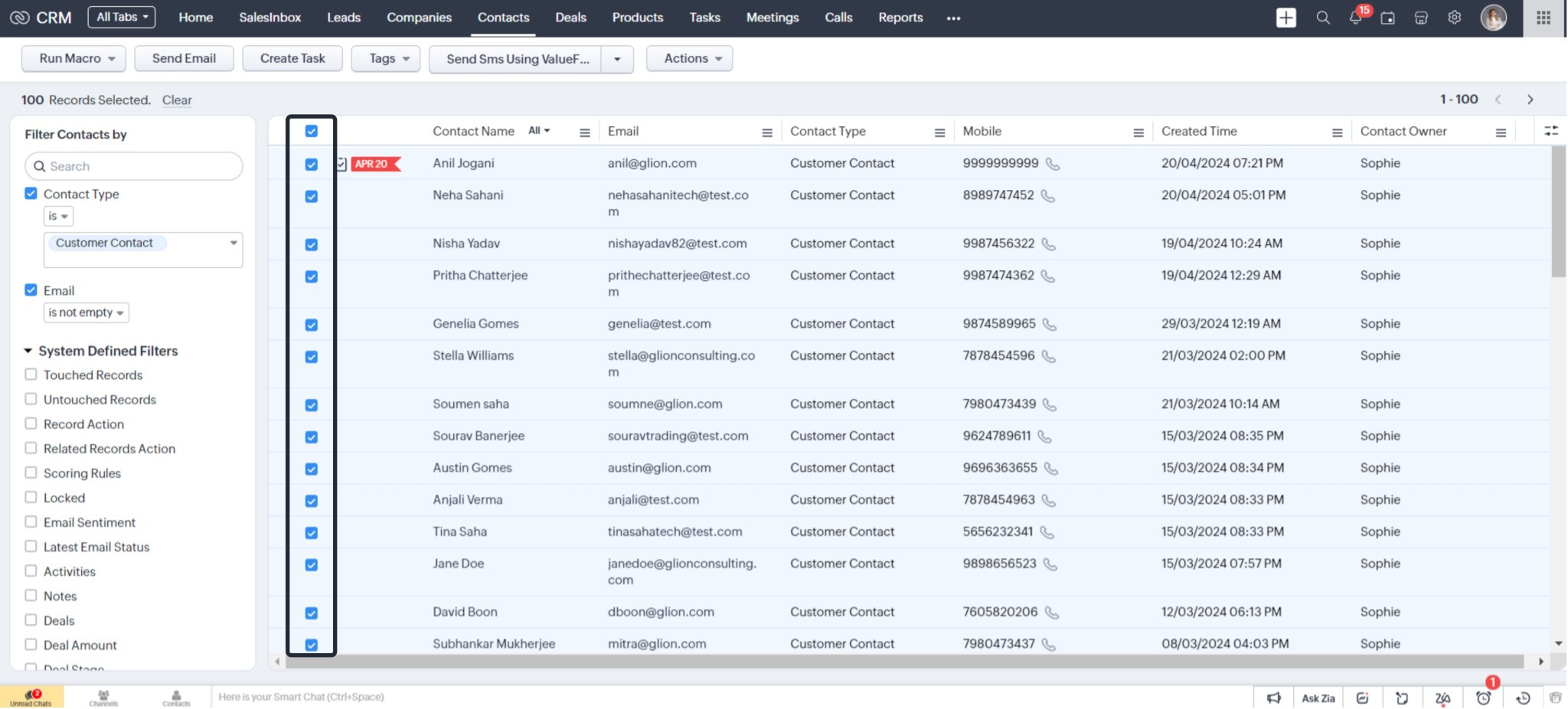The image size is (1568, 709).
Task: Open the recently viewed history icon
Action: pyautogui.click(x=1523, y=698)
